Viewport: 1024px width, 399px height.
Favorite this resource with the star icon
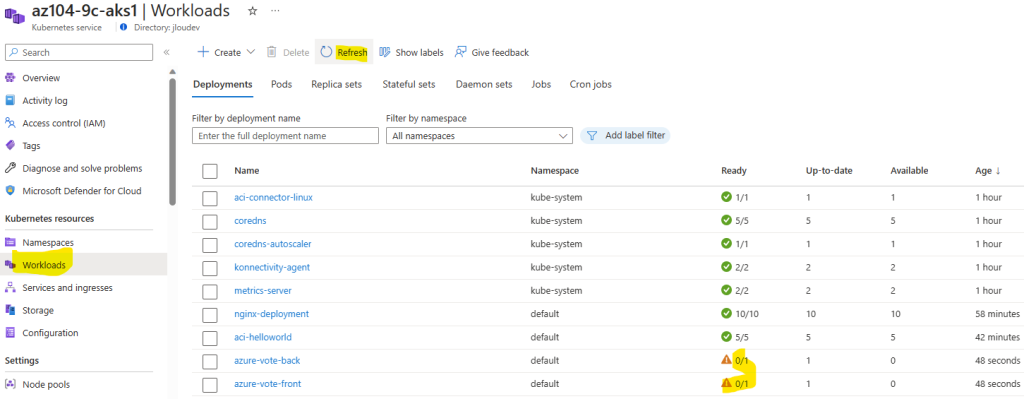253,11
